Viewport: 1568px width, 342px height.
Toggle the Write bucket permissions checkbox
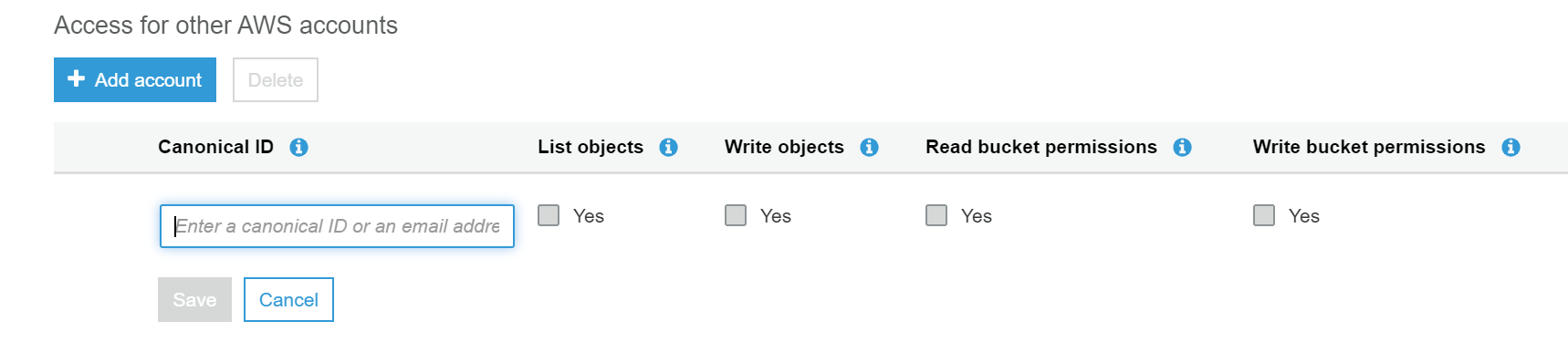coord(1264,215)
